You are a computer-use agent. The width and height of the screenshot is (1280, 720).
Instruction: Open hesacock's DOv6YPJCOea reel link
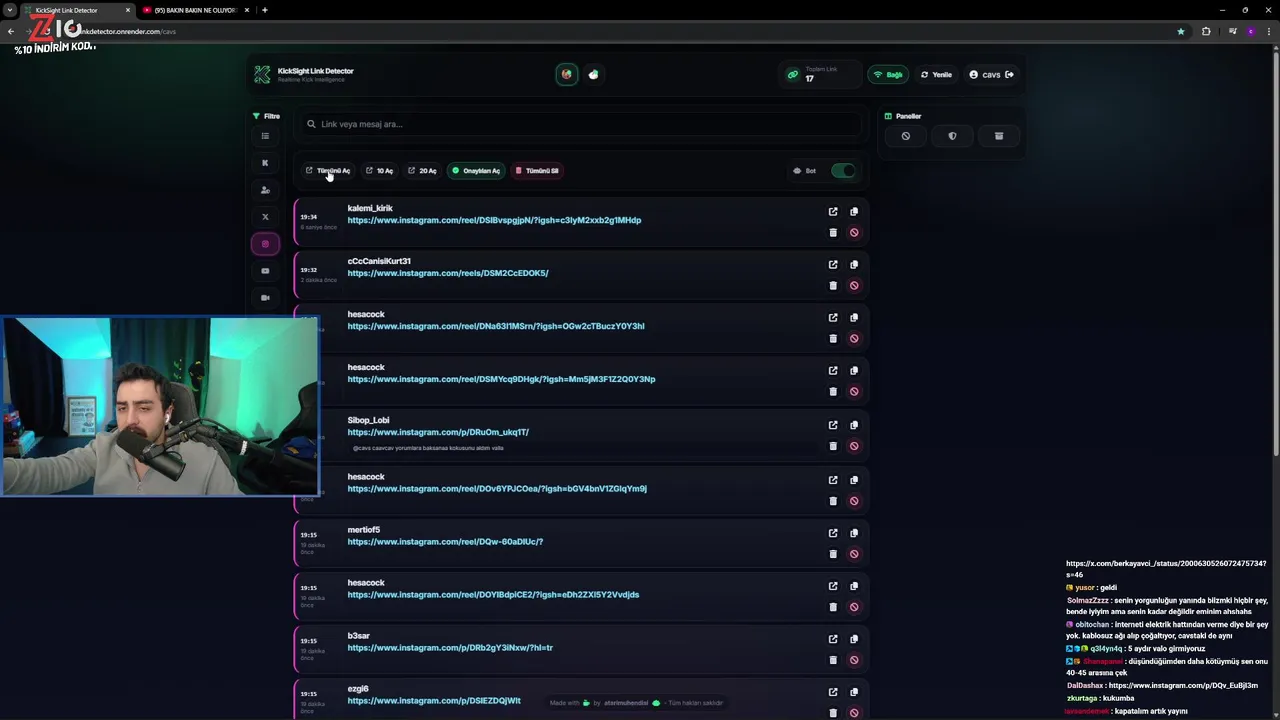coord(497,489)
